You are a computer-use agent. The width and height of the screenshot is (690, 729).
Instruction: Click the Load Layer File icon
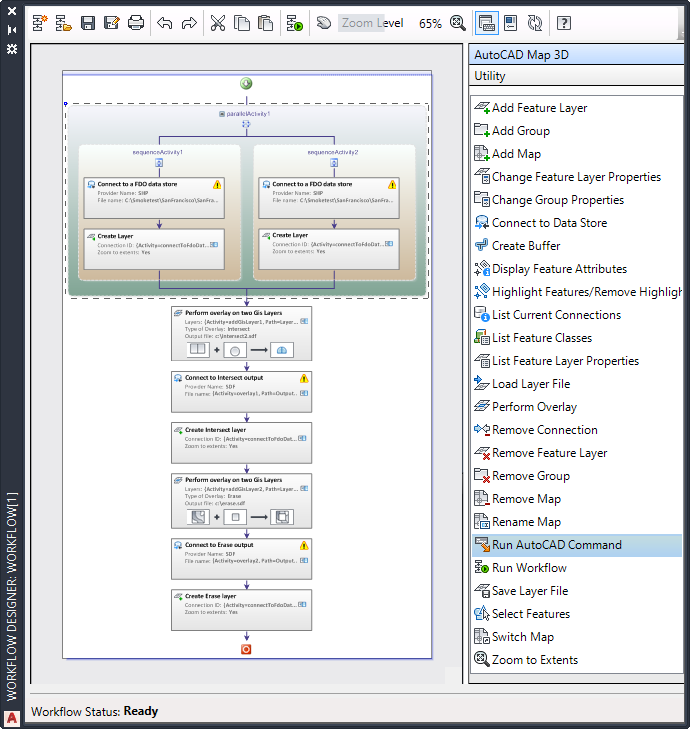[482, 384]
